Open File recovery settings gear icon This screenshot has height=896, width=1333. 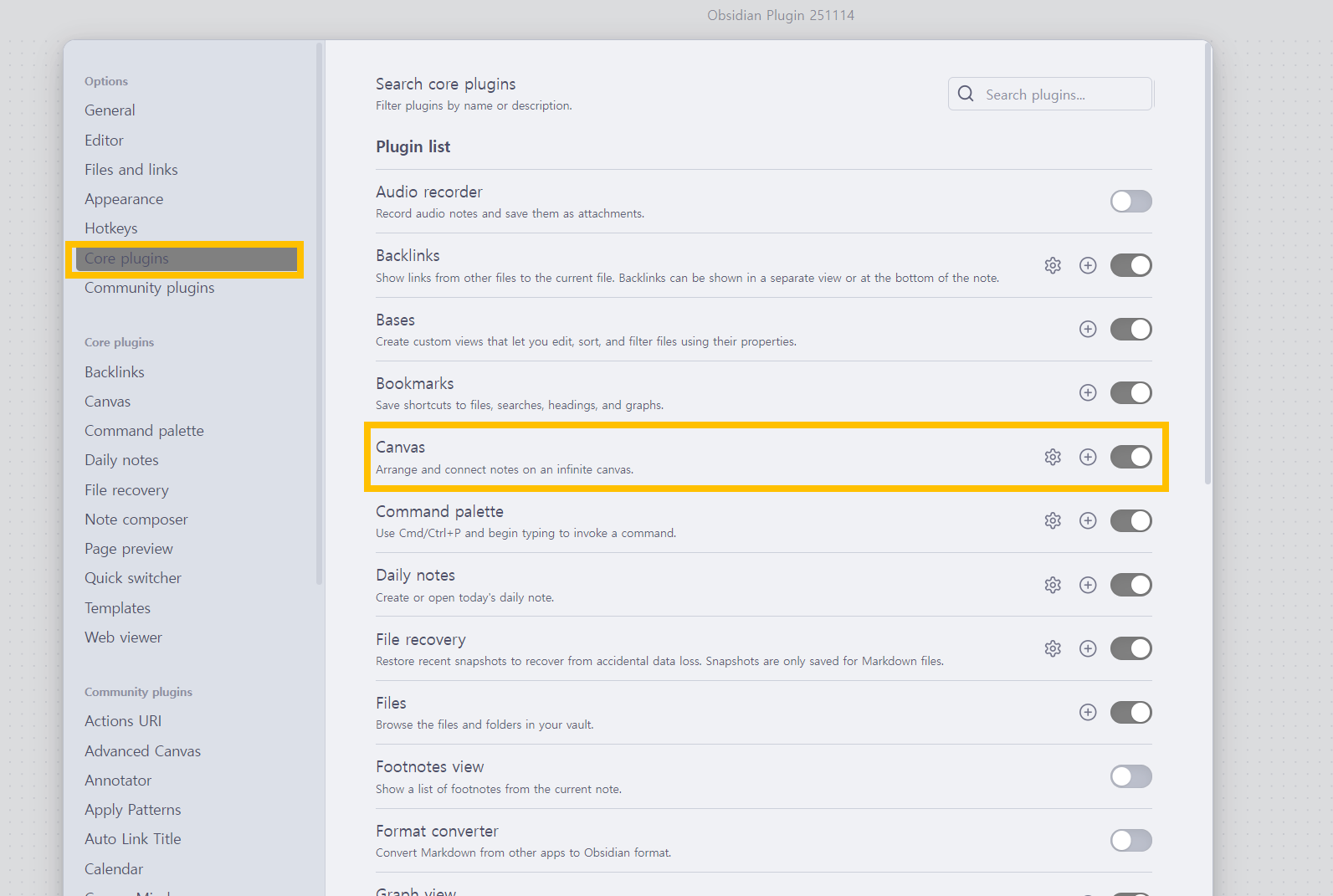click(1053, 648)
